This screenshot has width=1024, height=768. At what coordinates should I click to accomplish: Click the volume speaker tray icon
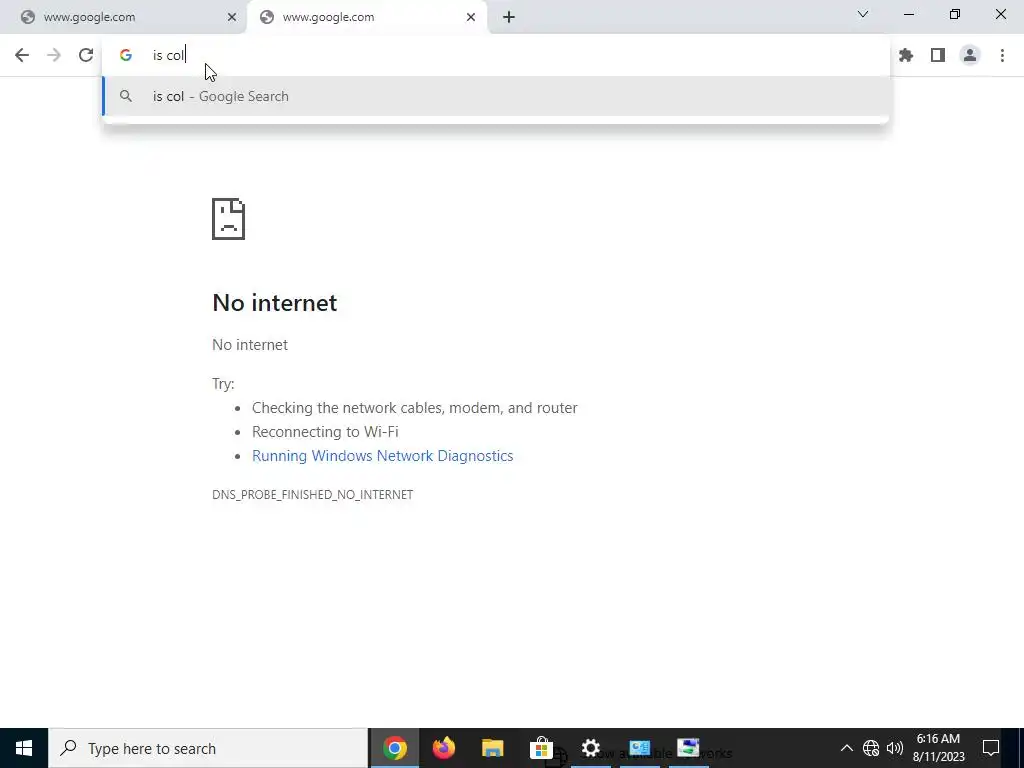(x=895, y=748)
